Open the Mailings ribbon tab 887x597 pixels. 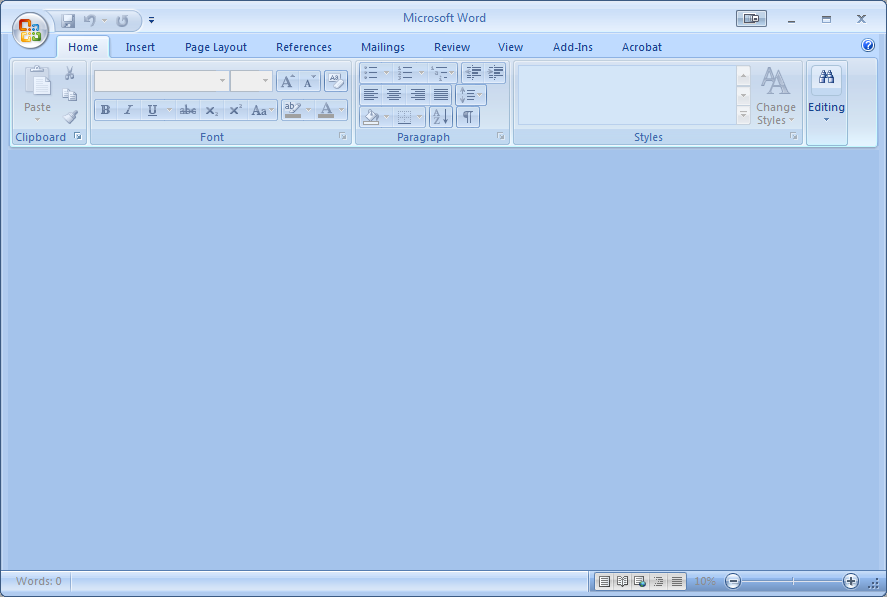coord(382,47)
